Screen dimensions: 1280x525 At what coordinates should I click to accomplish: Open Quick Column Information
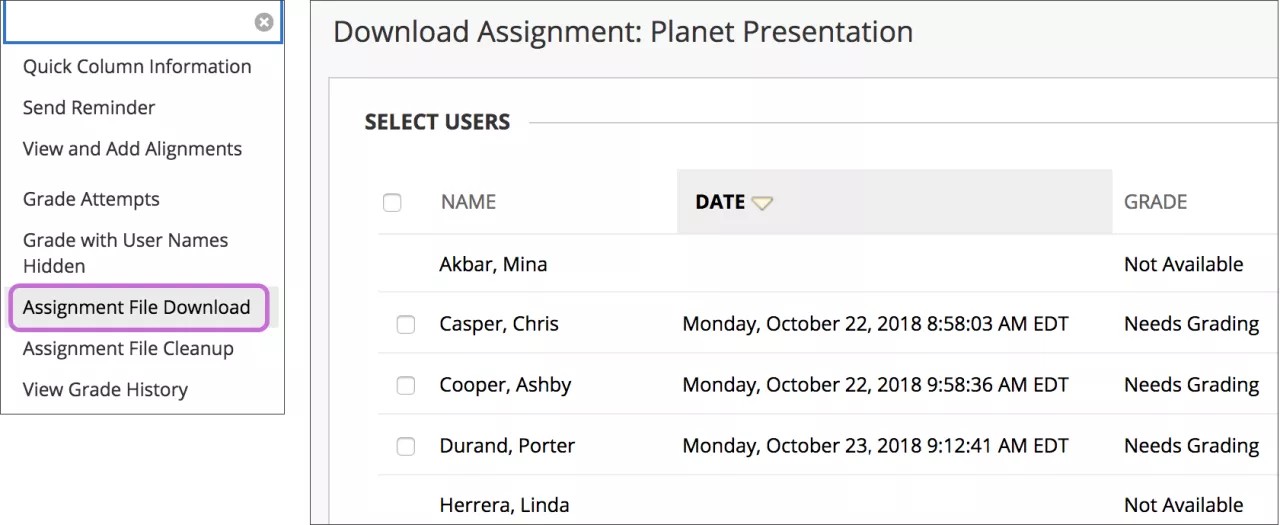coord(137,67)
